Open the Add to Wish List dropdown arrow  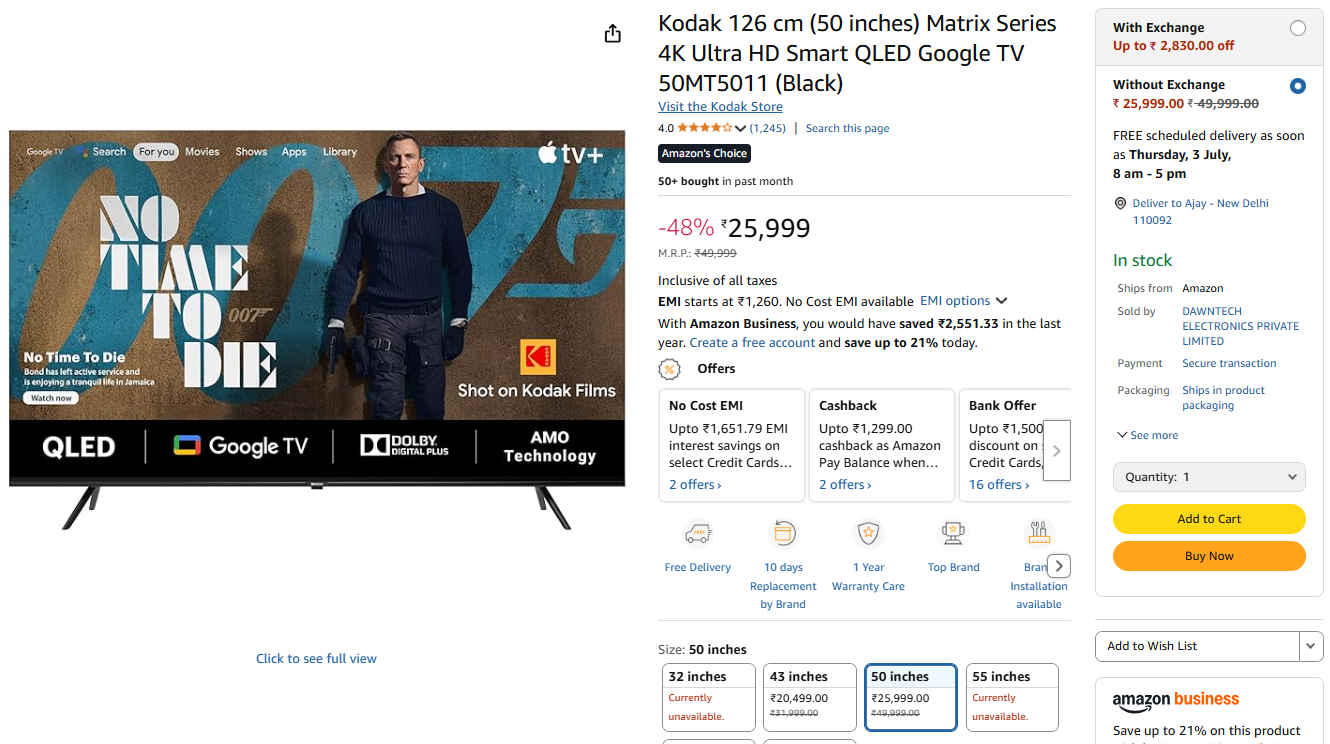[x=1311, y=646]
